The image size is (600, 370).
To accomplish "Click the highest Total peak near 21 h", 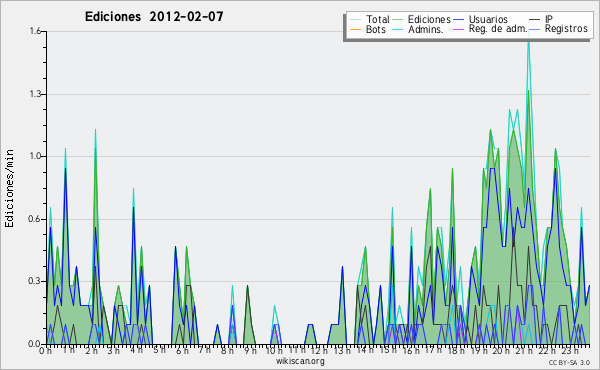I will pyautogui.click(x=529, y=41).
